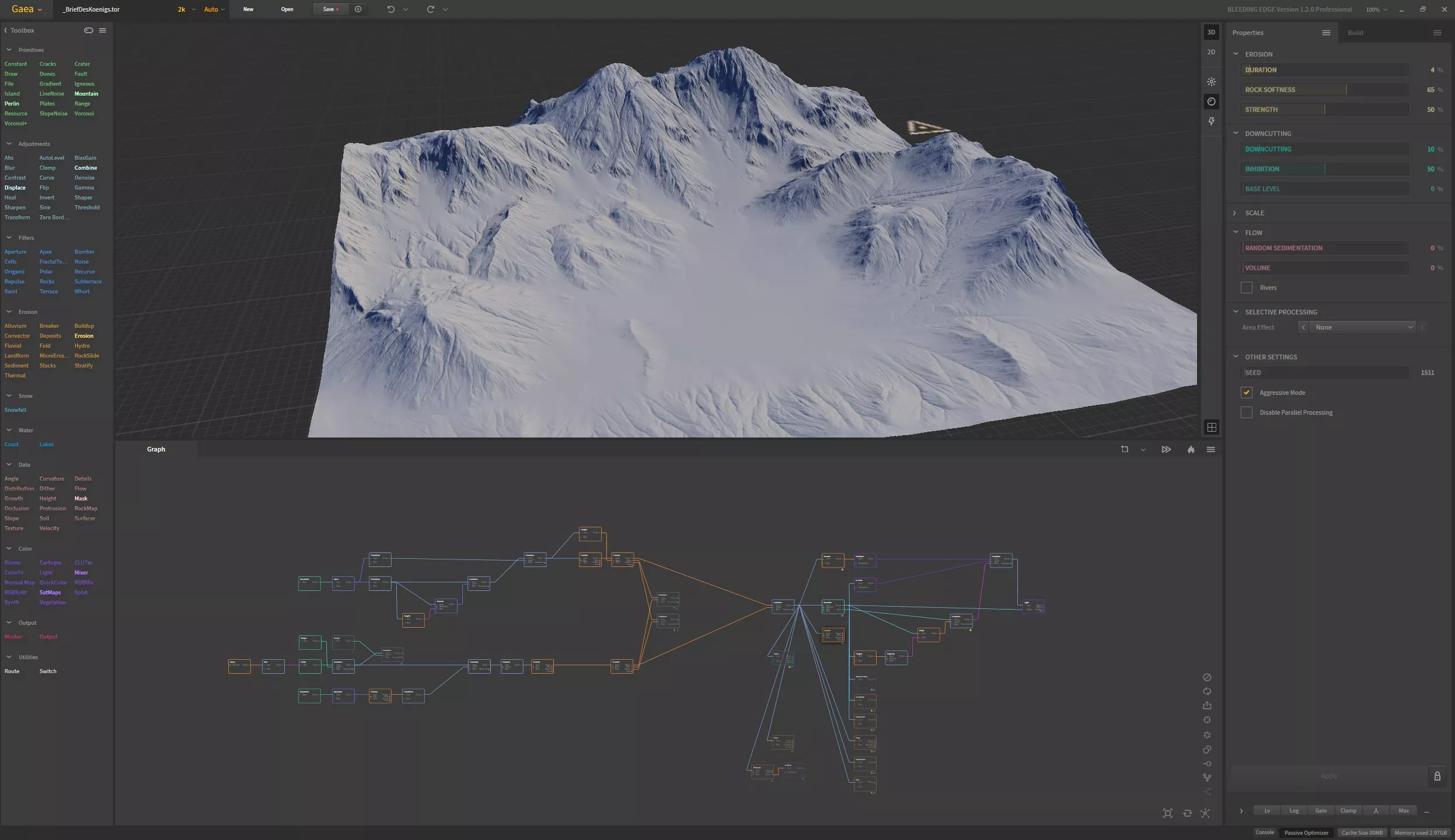Collapse the Primitives toolbox group
Image resolution: width=1455 pixels, height=840 pixels.
pyautogui.click(x=9, y=50)
